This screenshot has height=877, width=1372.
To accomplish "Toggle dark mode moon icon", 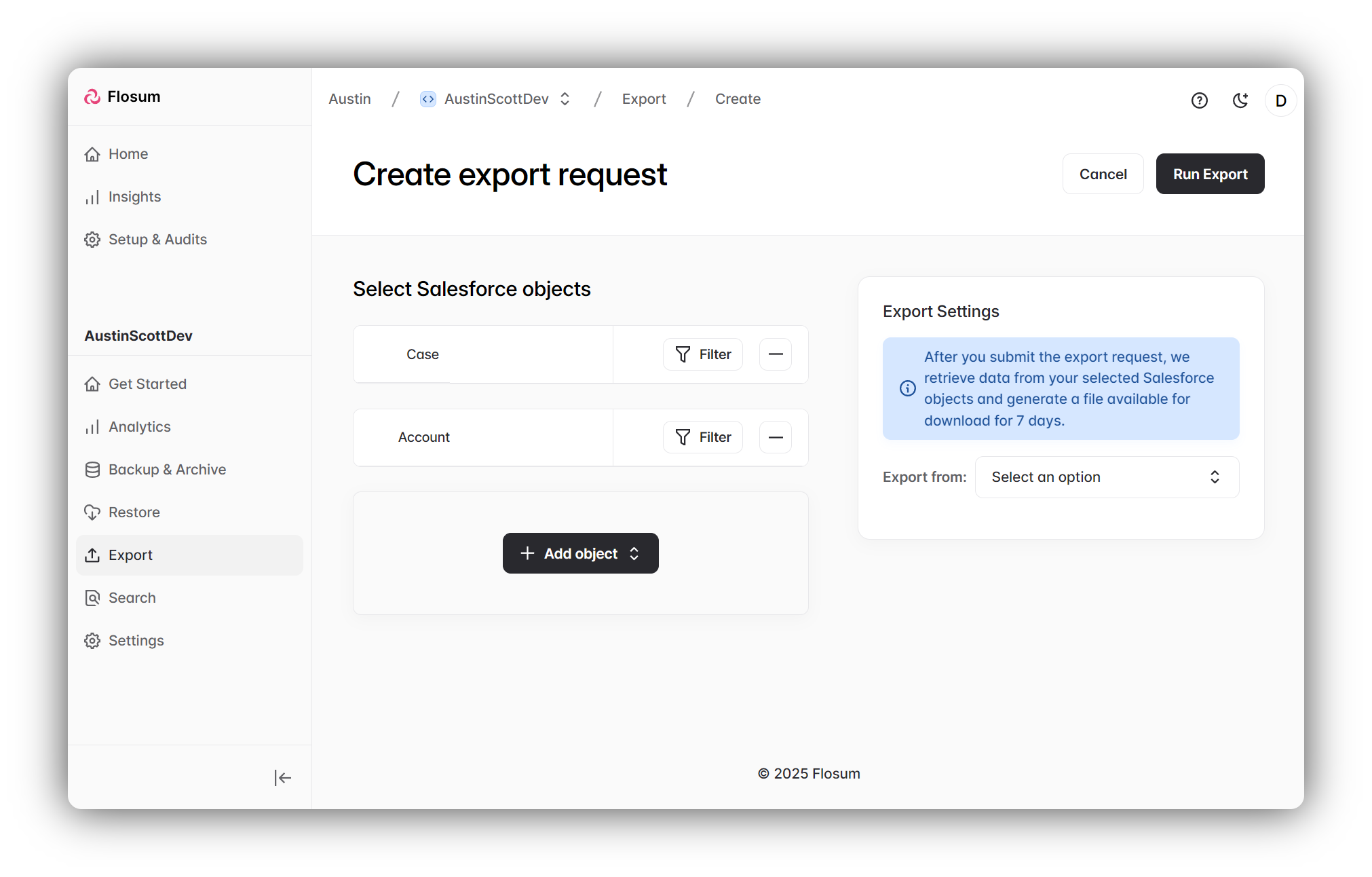I will click(1240, 100).
